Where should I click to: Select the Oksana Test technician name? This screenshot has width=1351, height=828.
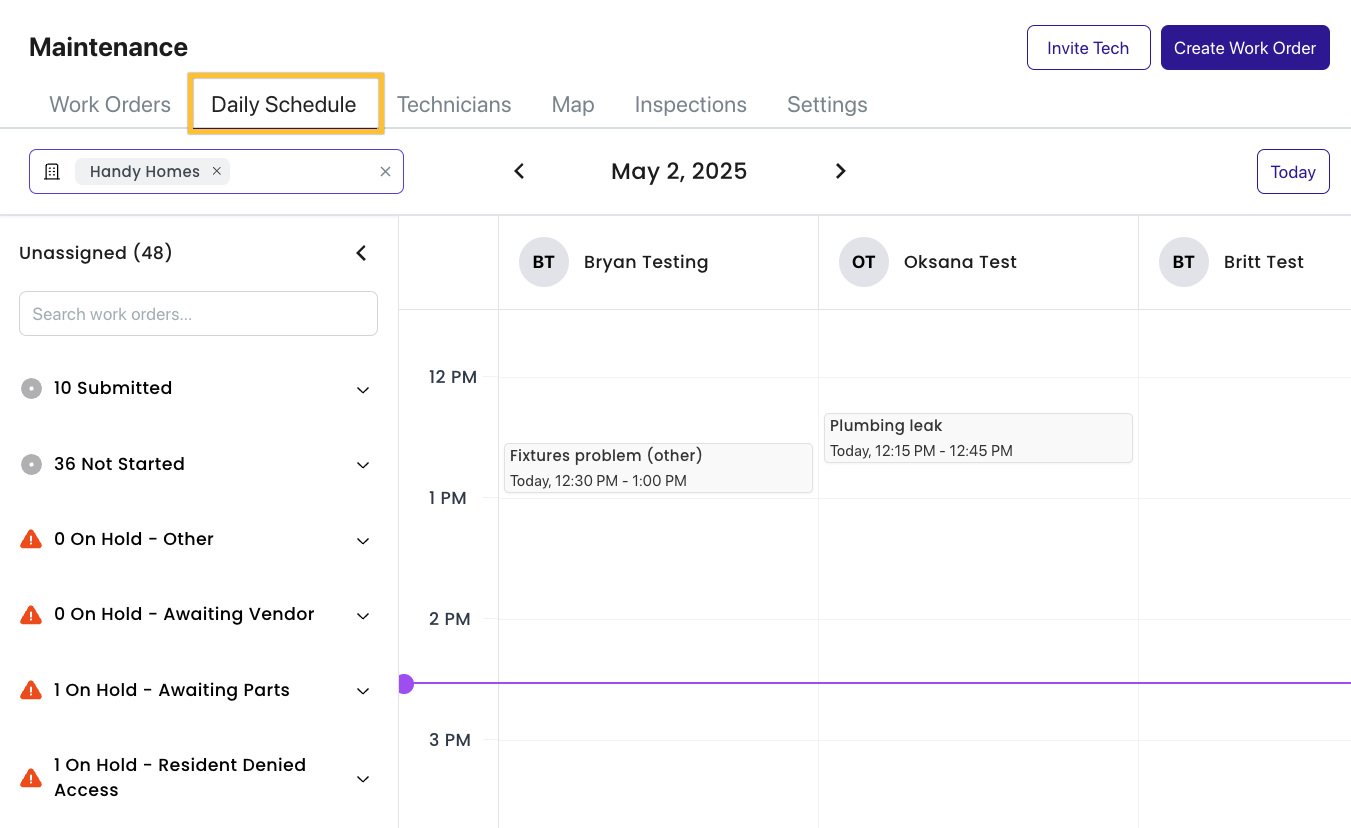click(960, 262)
